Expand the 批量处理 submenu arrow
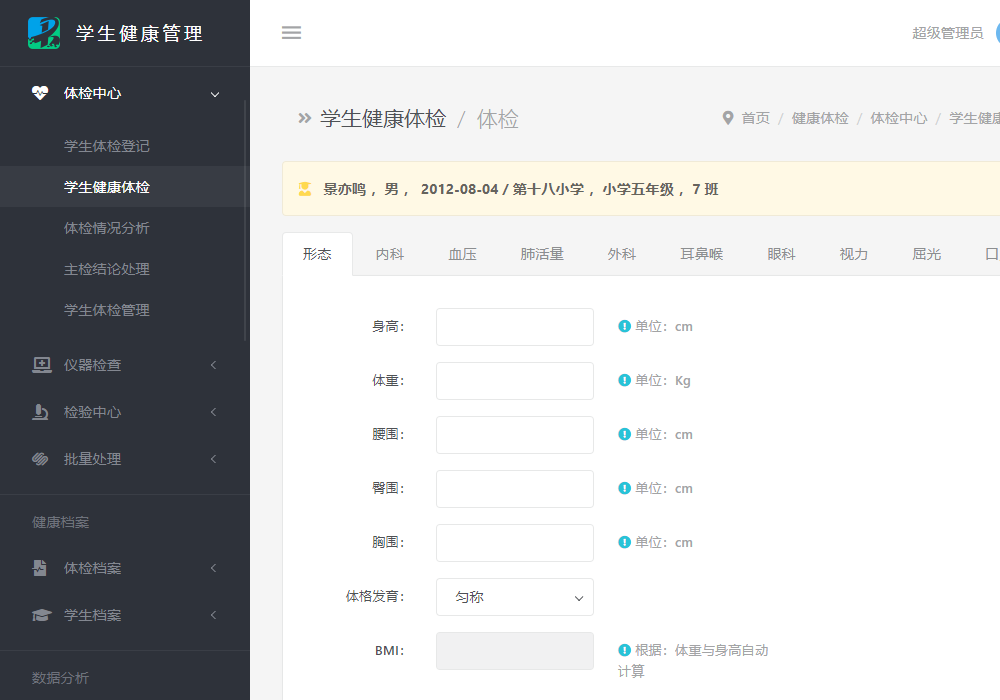Image resolution: width=1000 pixels, height=700 pixels. pyautogui.click(x=213, y=459)
